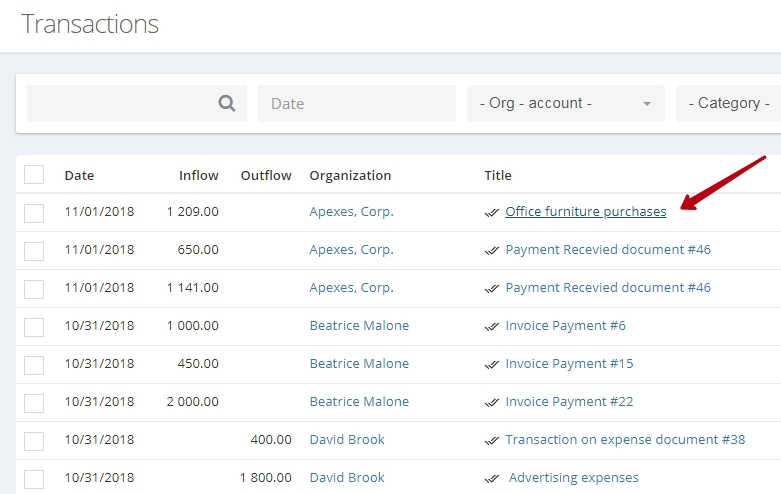Open David Brook in the 1 800.00 row
The image size is (781, 494).
(347, 478)
